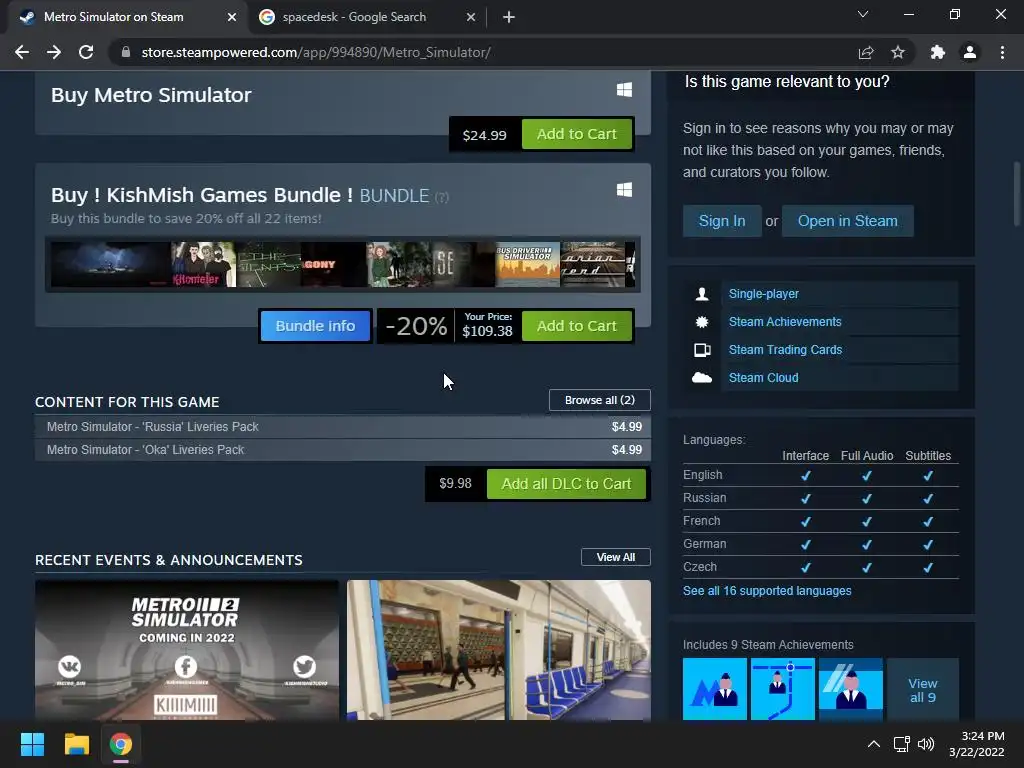Screen dimensions: 1024x768
Task: Open the Chrome extensions puzzle icon
Action: tap(938, 52)
